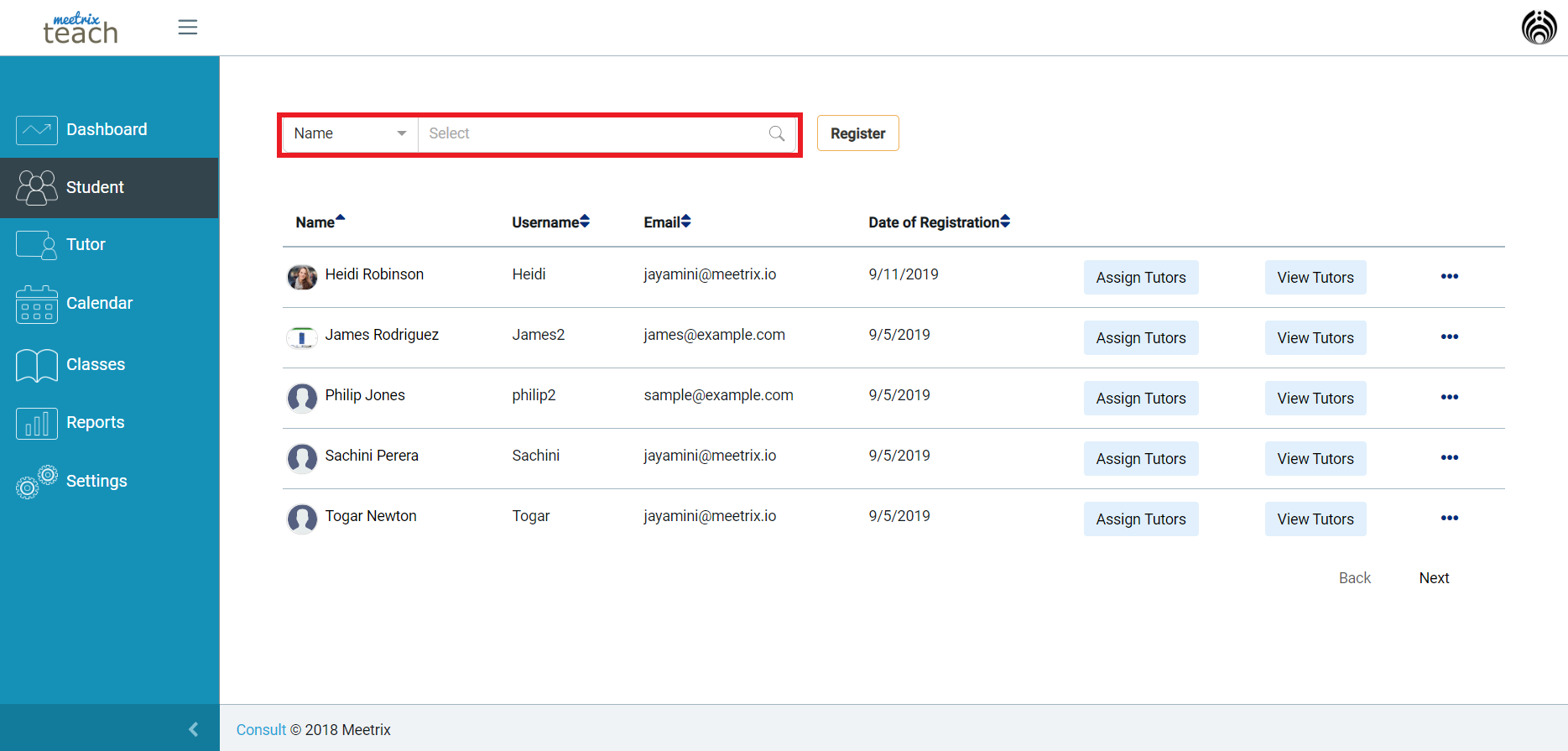View Tutors for James Rodriguez
The image size is (1568, 751).
coord(1315,338)
